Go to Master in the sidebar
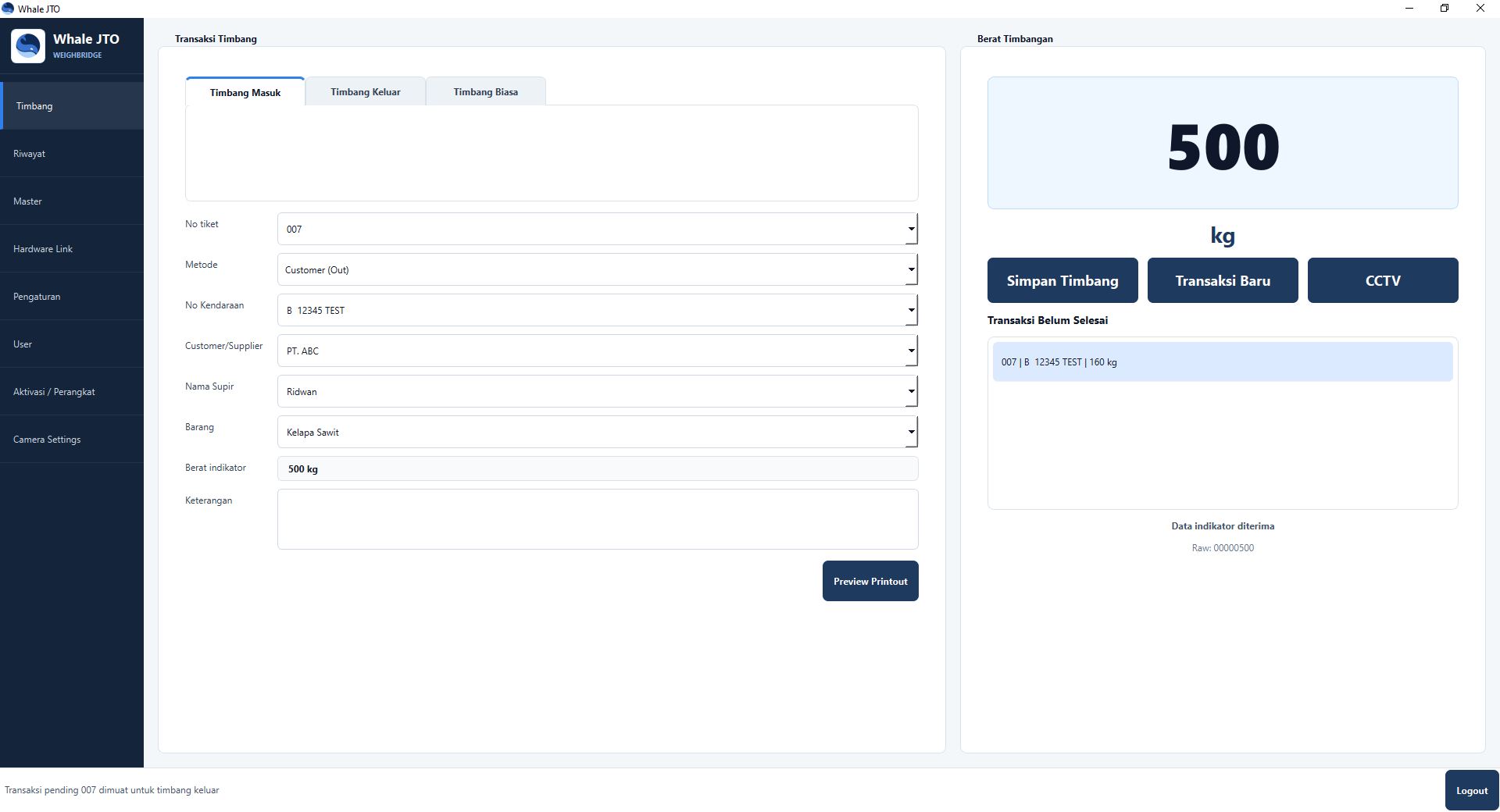 [x=72, y=201]
